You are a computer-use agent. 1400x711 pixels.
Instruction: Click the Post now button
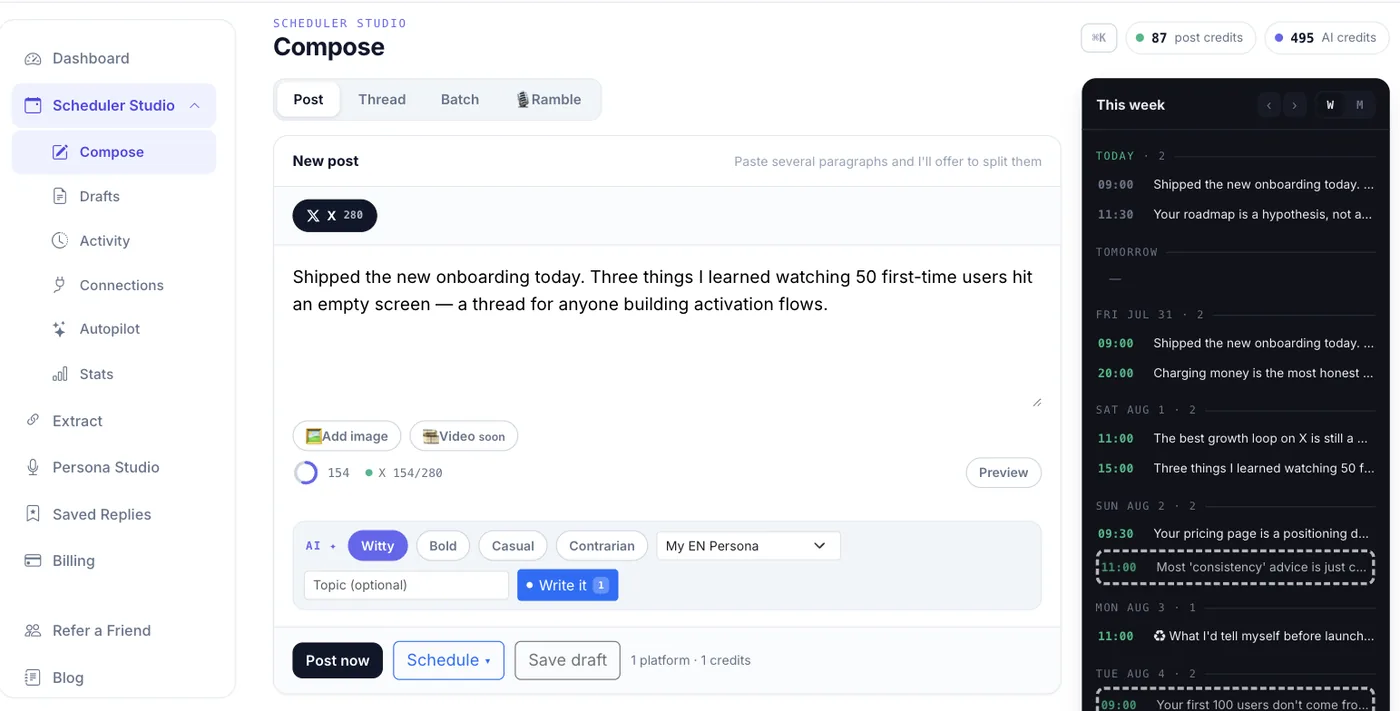[x=338, y=660]
